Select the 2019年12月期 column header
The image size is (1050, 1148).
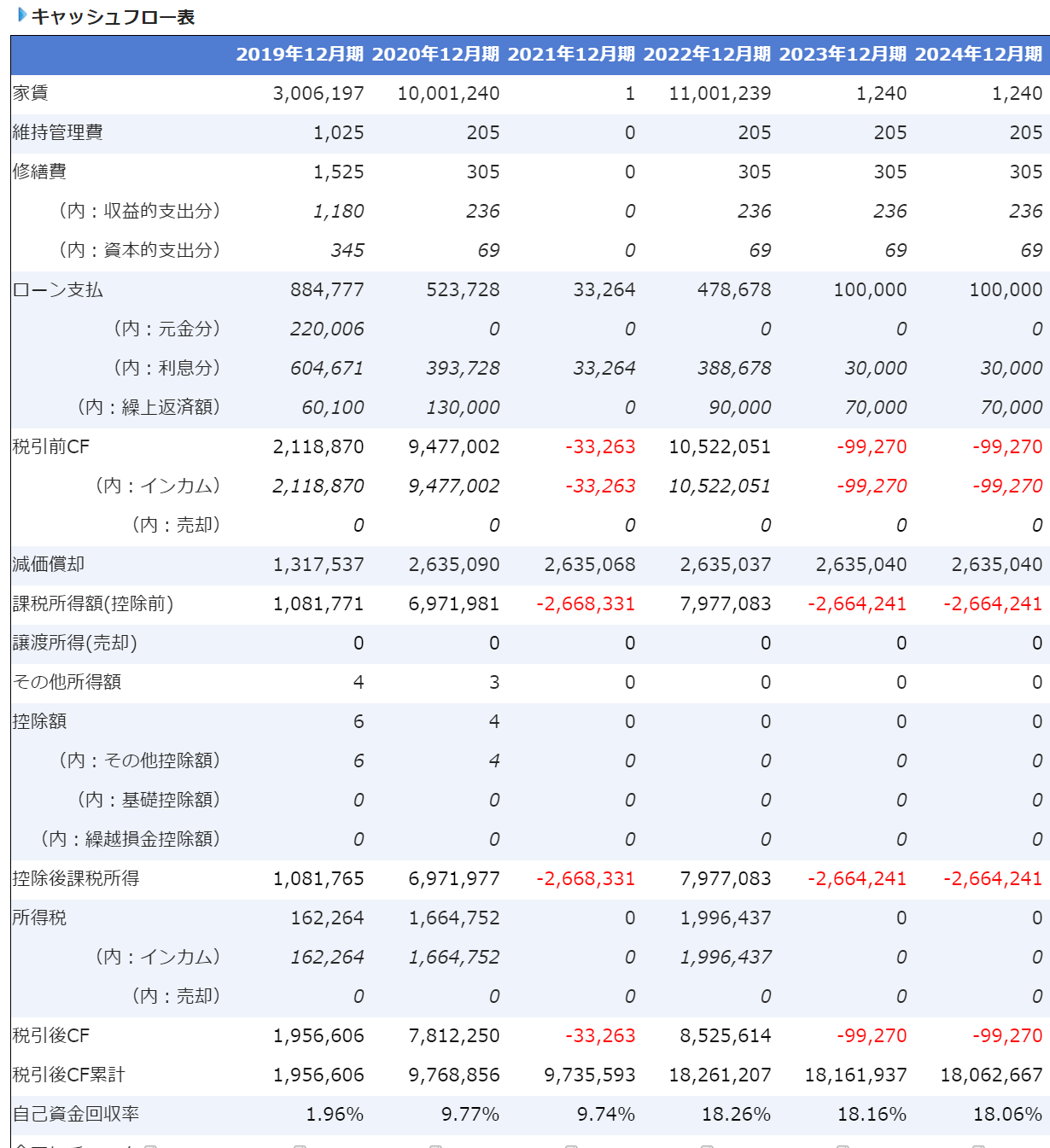pos(300,55)
